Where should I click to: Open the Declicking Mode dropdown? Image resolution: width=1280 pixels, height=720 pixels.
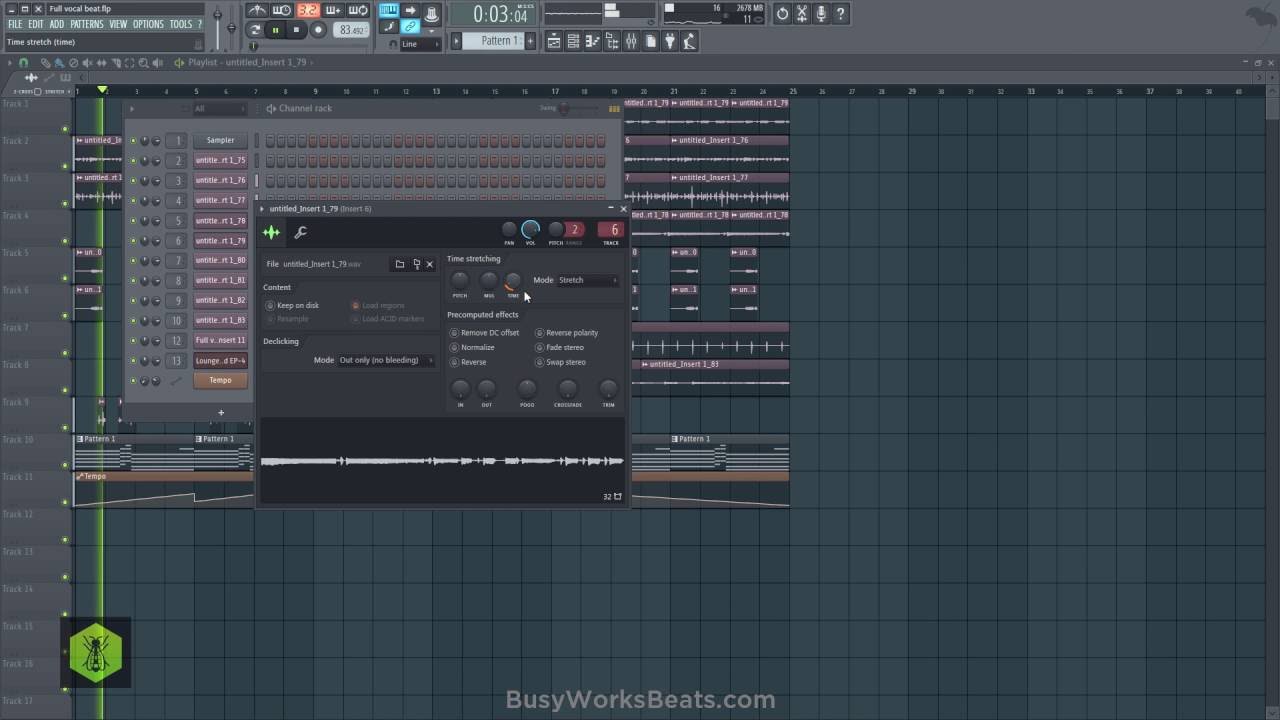click(x=386, y=360)
